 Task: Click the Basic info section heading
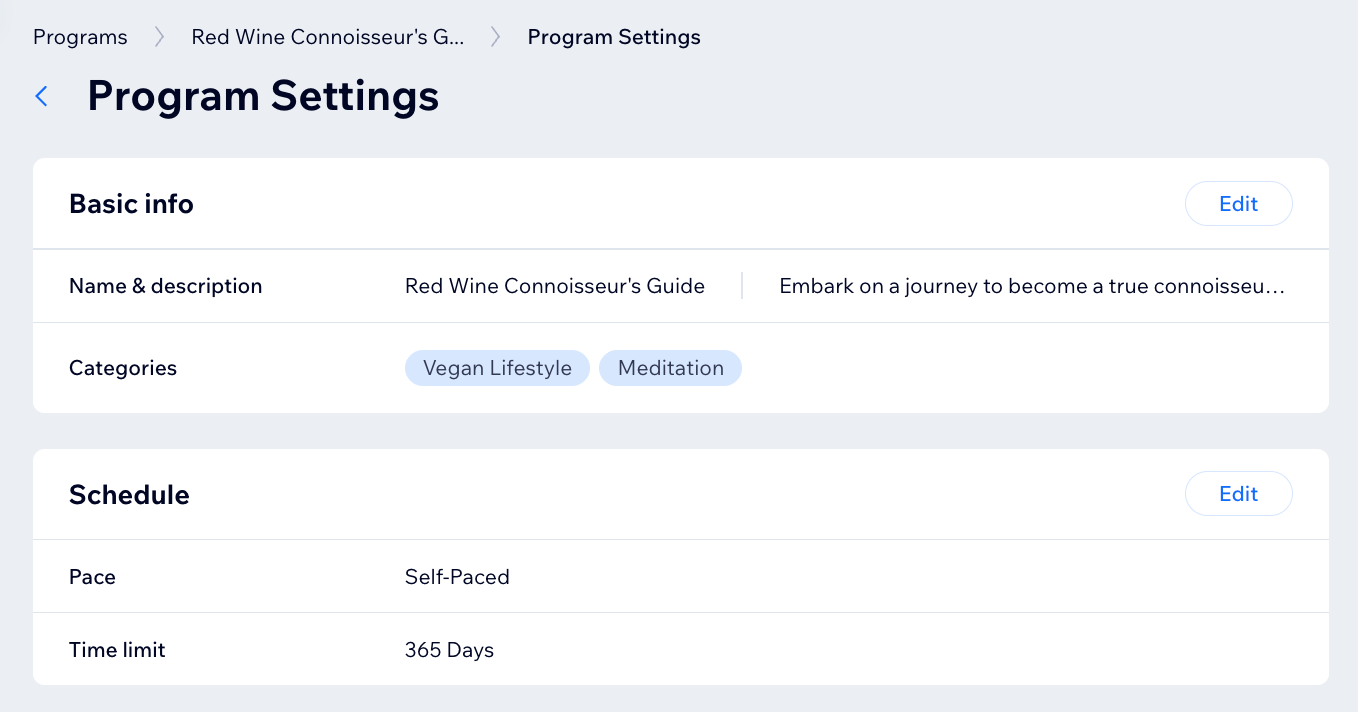coord(131,204)
